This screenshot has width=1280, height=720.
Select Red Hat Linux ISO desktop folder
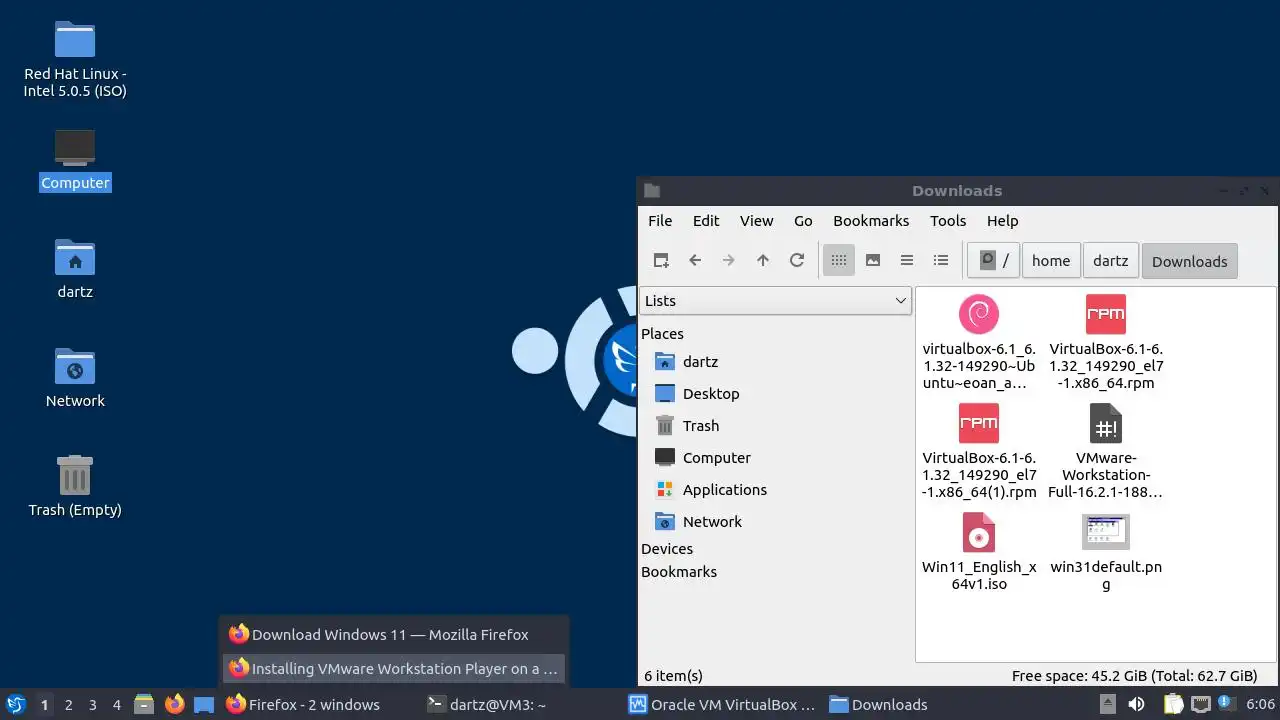(75, 59)
